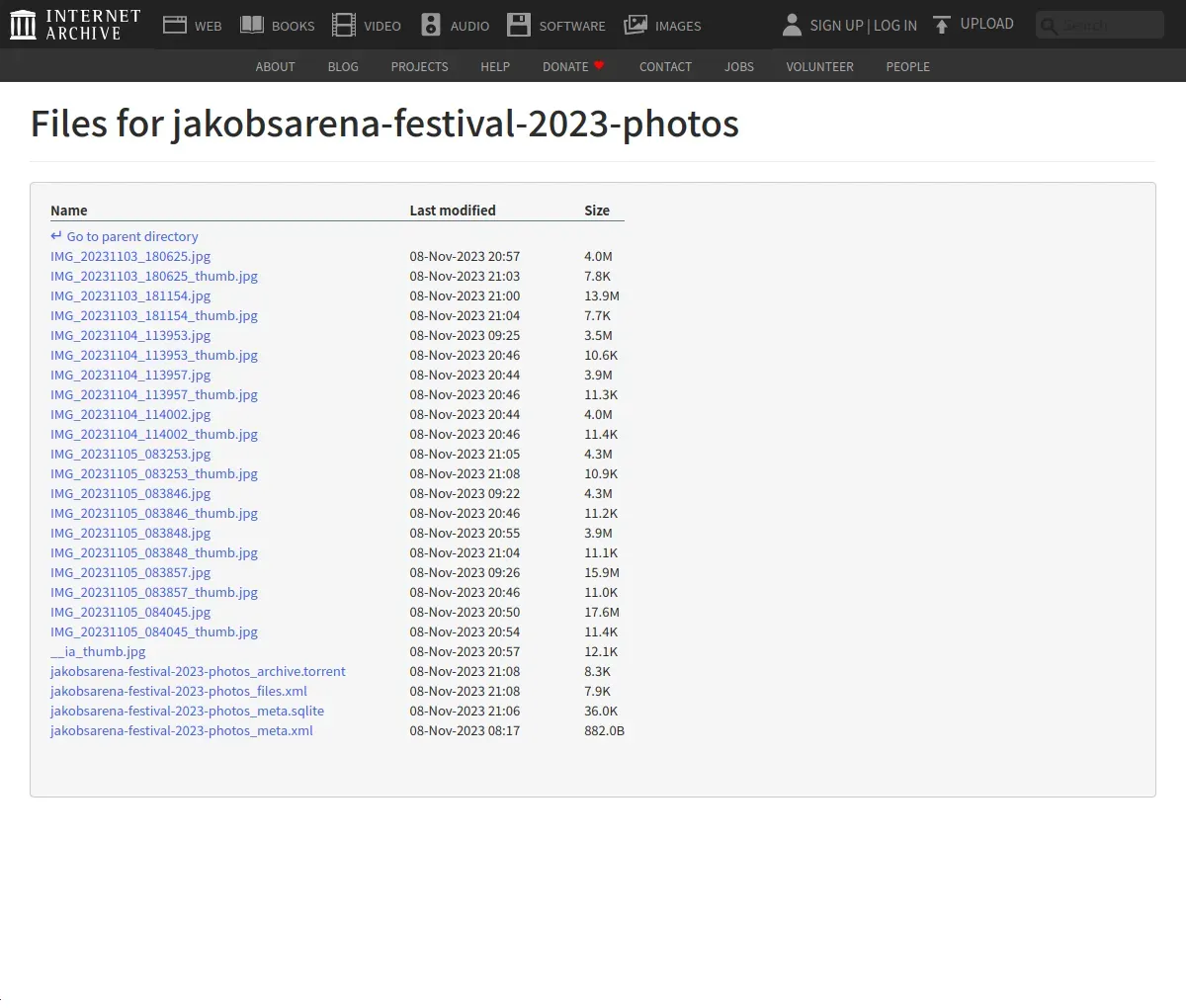This screenshot has height=1008, width=1186.
Task: Open IMG_20231104_113957.jpg file
Action: pos(130,375)
